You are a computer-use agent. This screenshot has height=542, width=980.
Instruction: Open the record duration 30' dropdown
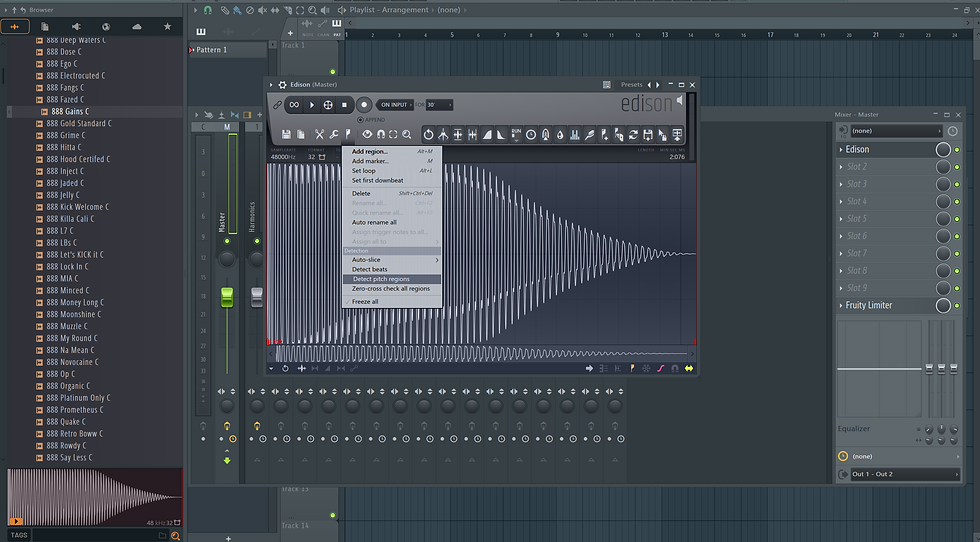point(439,105)
